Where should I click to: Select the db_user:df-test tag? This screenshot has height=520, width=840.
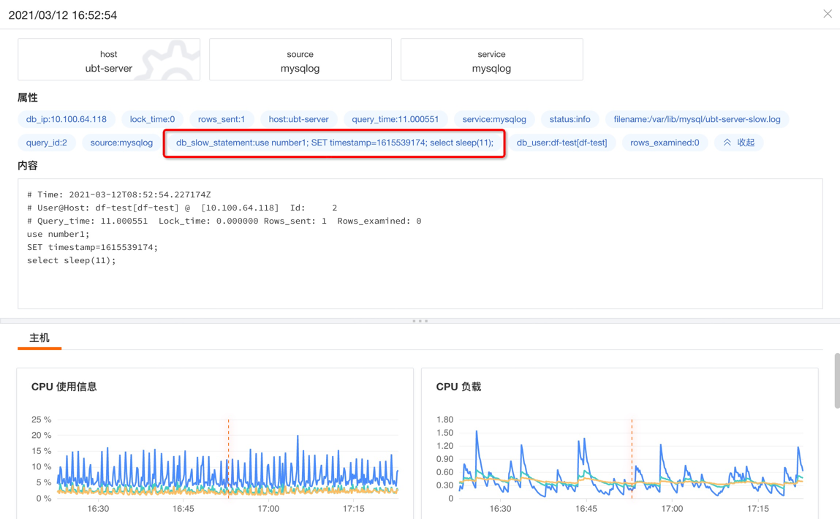pos(562,142)
